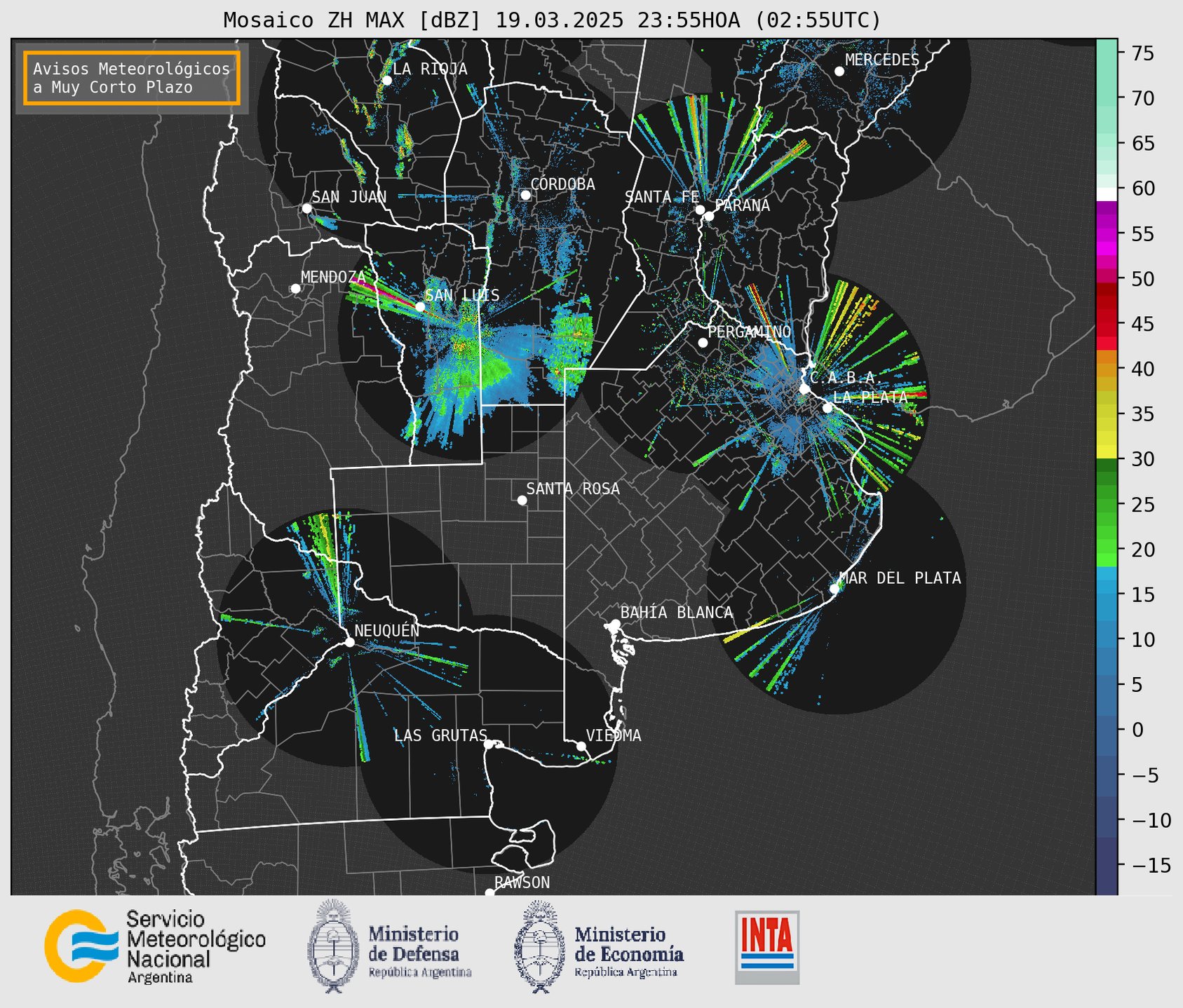1183x1008 pixels.
Task: Click the SANTA FE city marker
Action: [700, 210]
